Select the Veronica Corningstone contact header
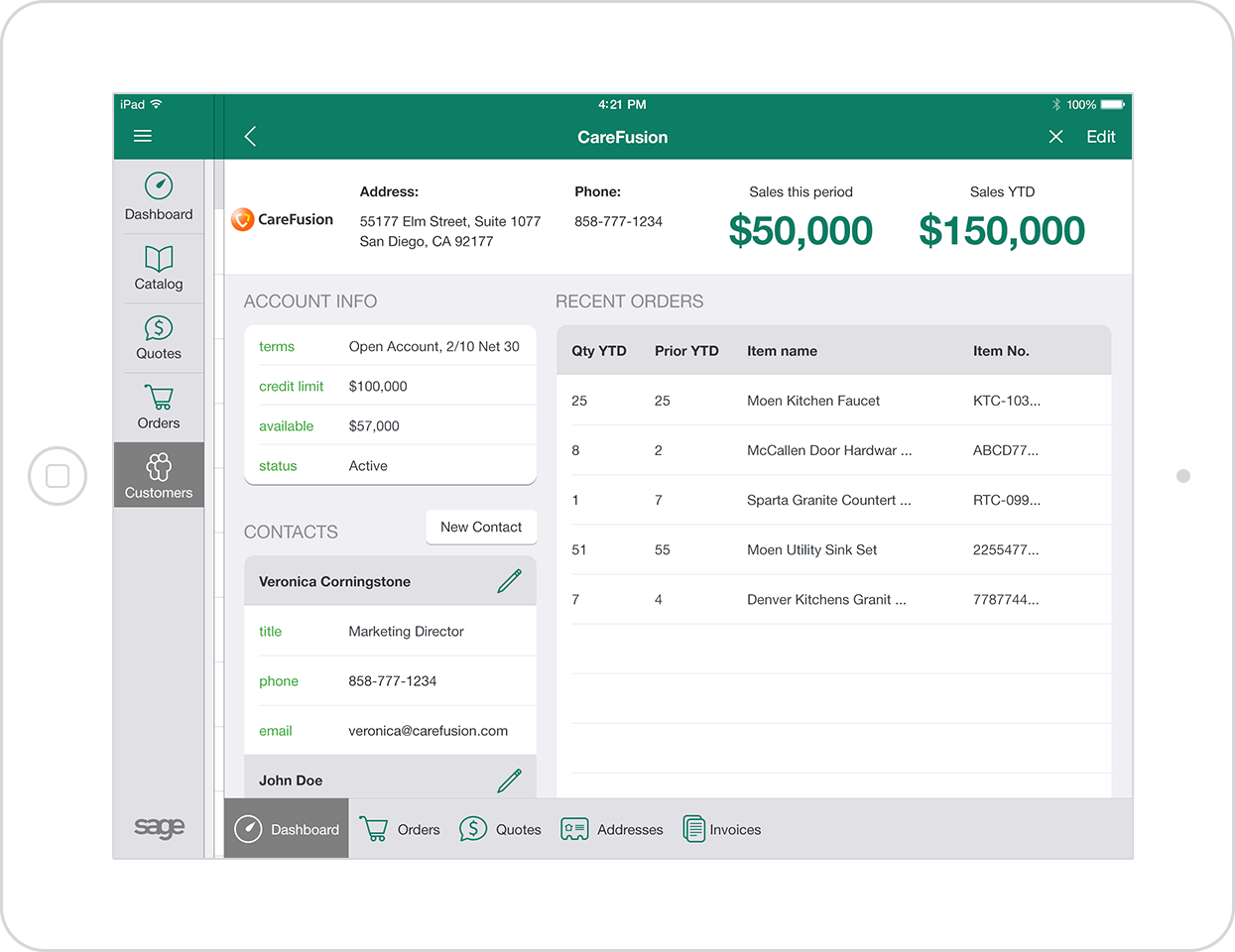Image resolution: width=1235 pixels, height=952 pixels. click(x=391, y=581)
